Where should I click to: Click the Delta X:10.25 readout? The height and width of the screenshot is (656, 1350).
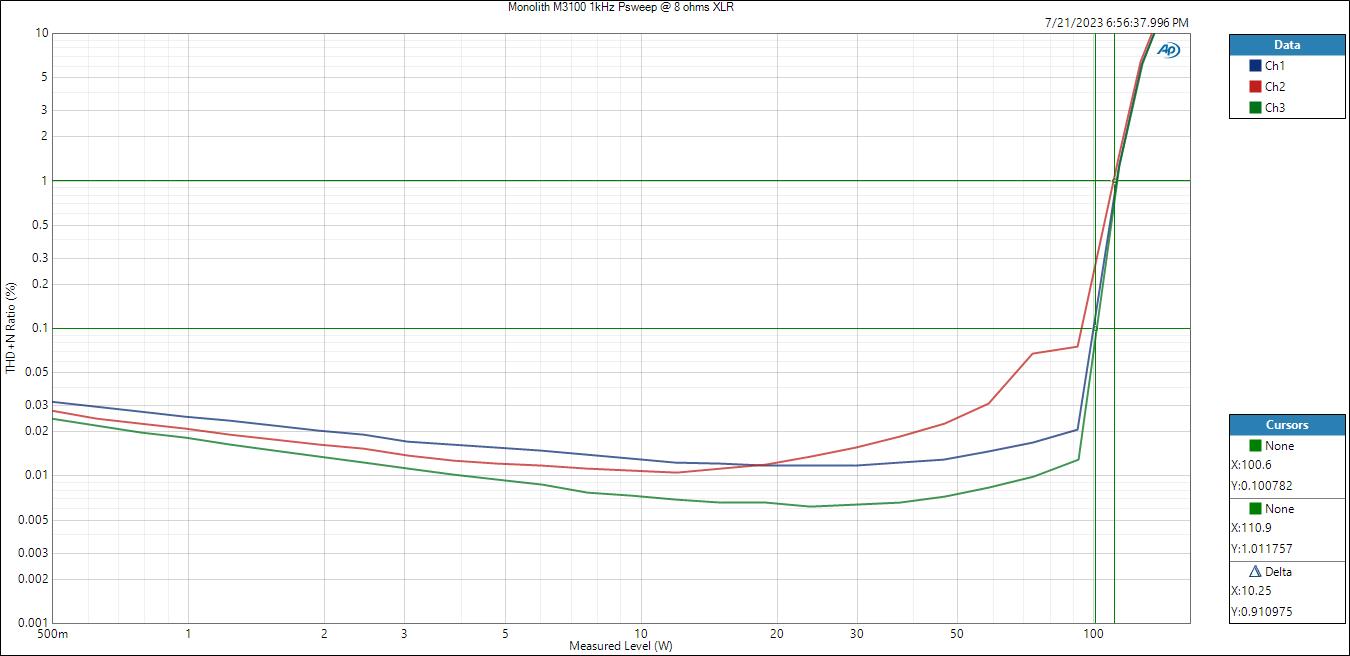tap(1251, 591)
